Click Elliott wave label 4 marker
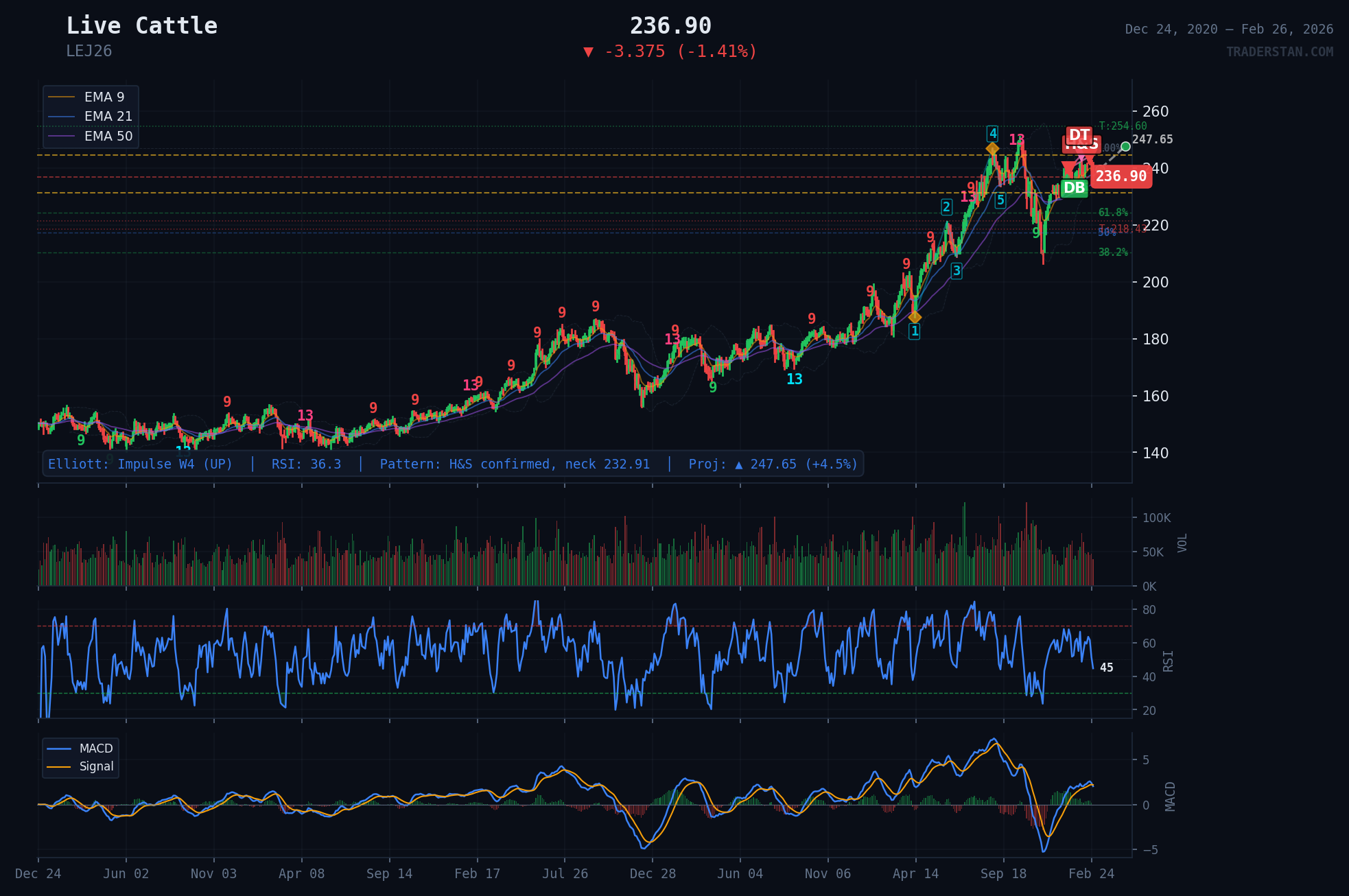 pyautogui.click(x=992, y=133)
